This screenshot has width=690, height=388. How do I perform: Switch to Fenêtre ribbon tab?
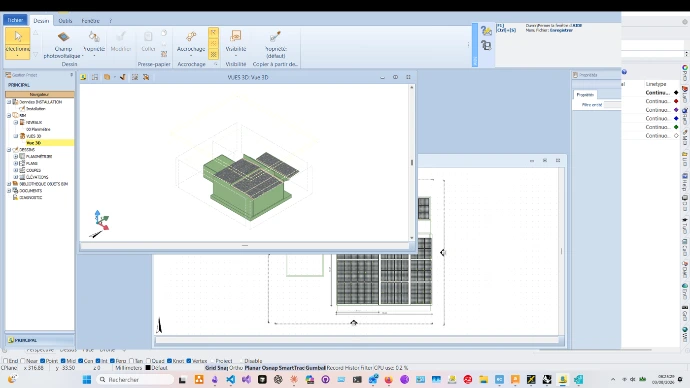point(90,21)
